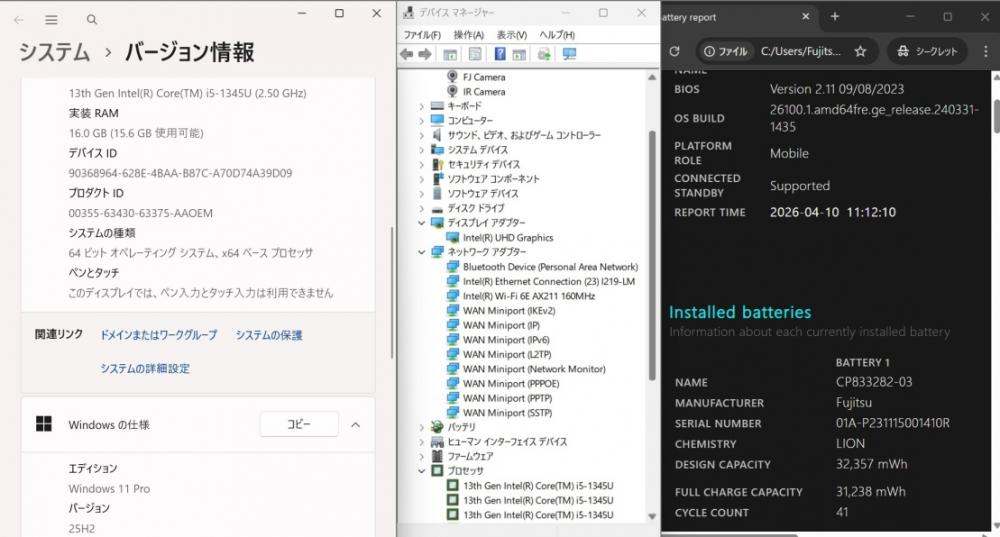The image size is (1000, 537).
Task: Expand the ヒューマン インターフェイス デバイス node
Action: tap(422, 441)
